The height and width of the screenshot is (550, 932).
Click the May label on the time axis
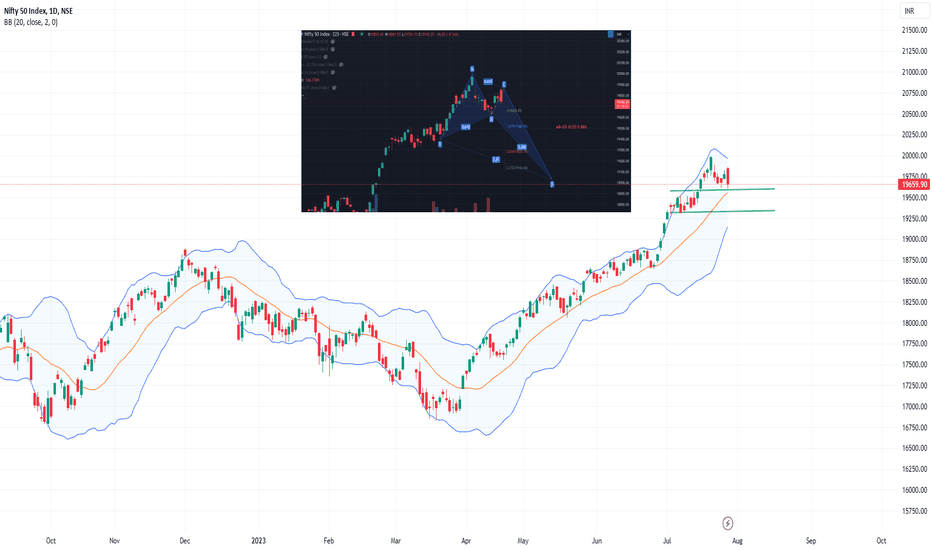(523, 541)
